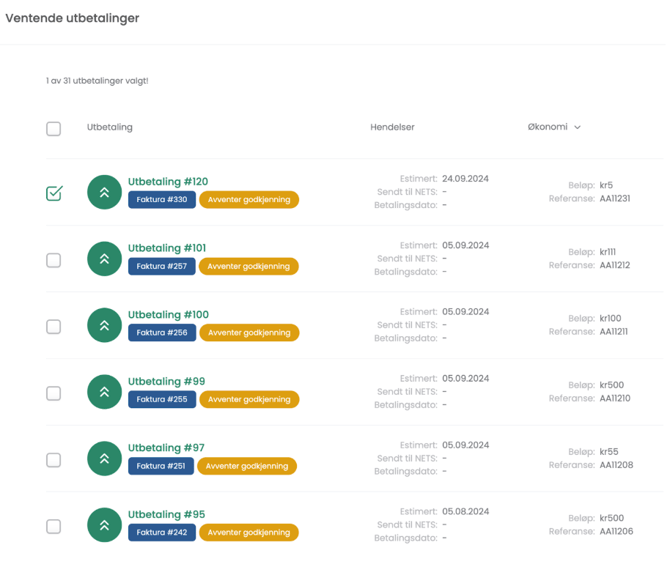Screen dimensions: 670x564
Task: Click the Utbetaling column header
Action: tap(110, 127)
